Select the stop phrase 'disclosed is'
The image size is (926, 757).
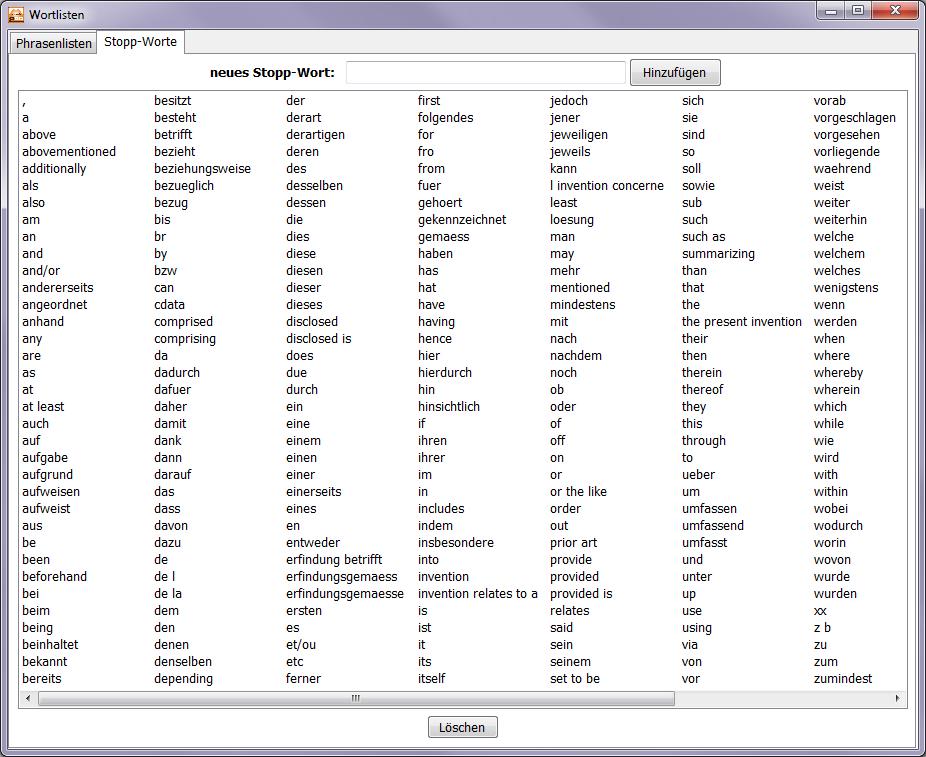[x=319, y=339]
